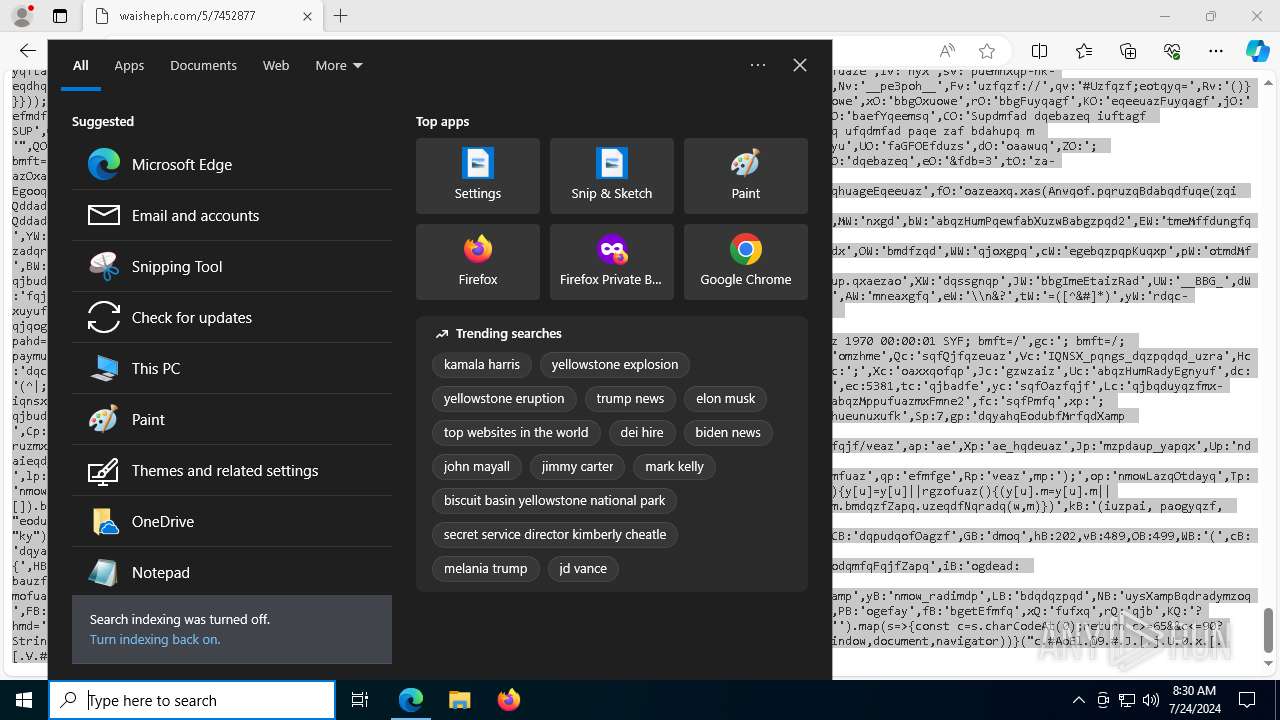Open Snip & Sketch tile
The height and width of the screenshot is (720, 1280).
pos(612,176)
